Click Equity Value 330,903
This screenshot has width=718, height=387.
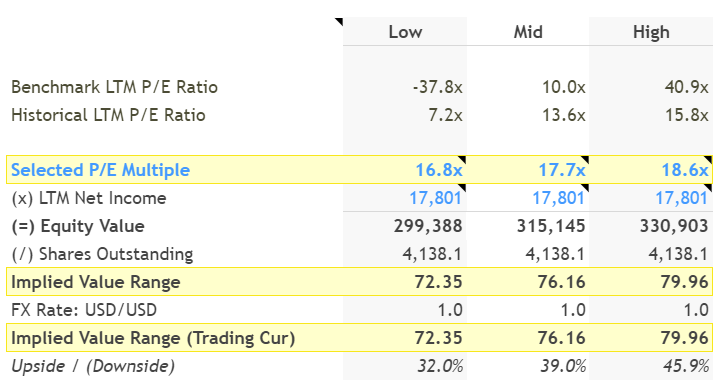[674, 226]
